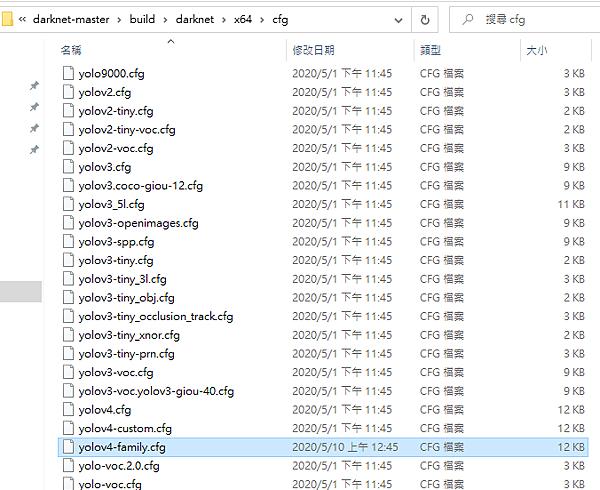
Task: Click the 11 KB size of yolov3_5l.cfg
Action: [571, 204]
